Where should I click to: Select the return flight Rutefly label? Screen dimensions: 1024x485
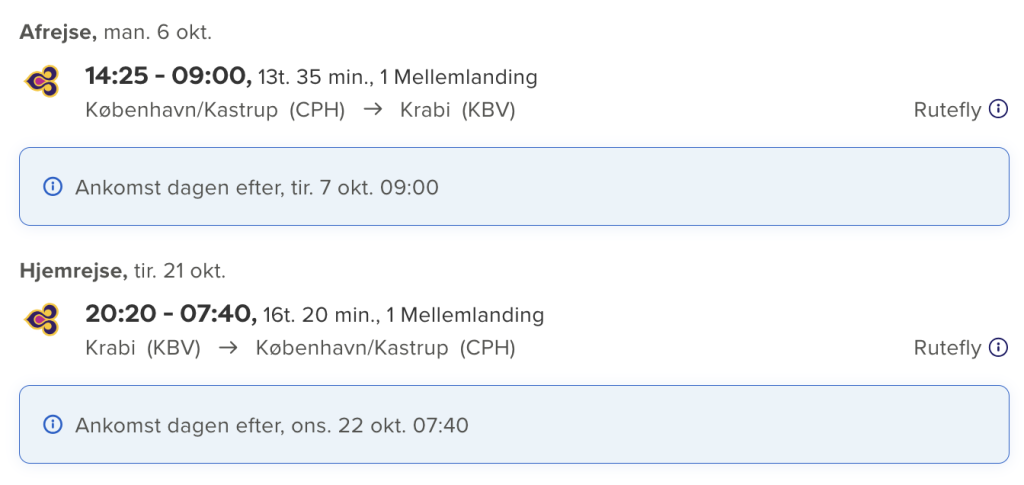(x=947, y=348)
